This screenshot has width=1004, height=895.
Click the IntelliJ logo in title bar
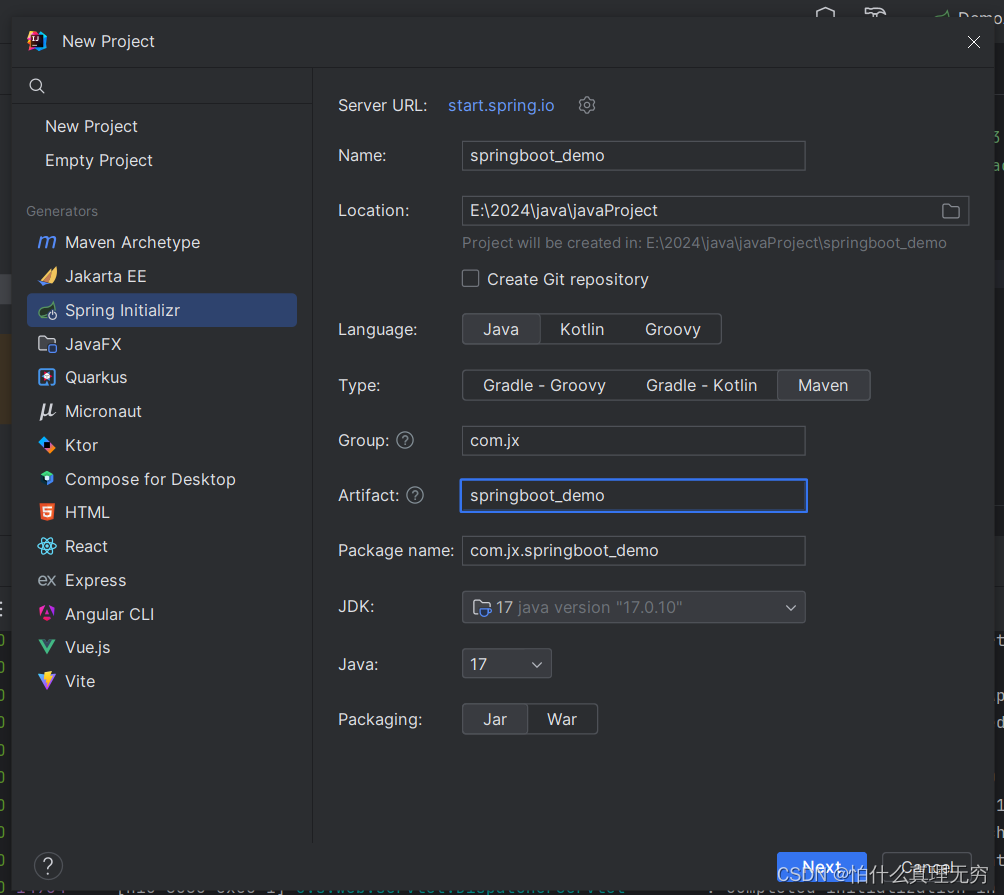(37, 41)
